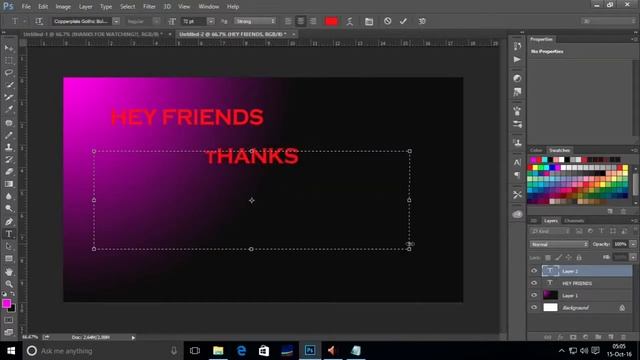640x360 pixels.
Task: Select the Eraser tool
Action: tap(9, 172)
